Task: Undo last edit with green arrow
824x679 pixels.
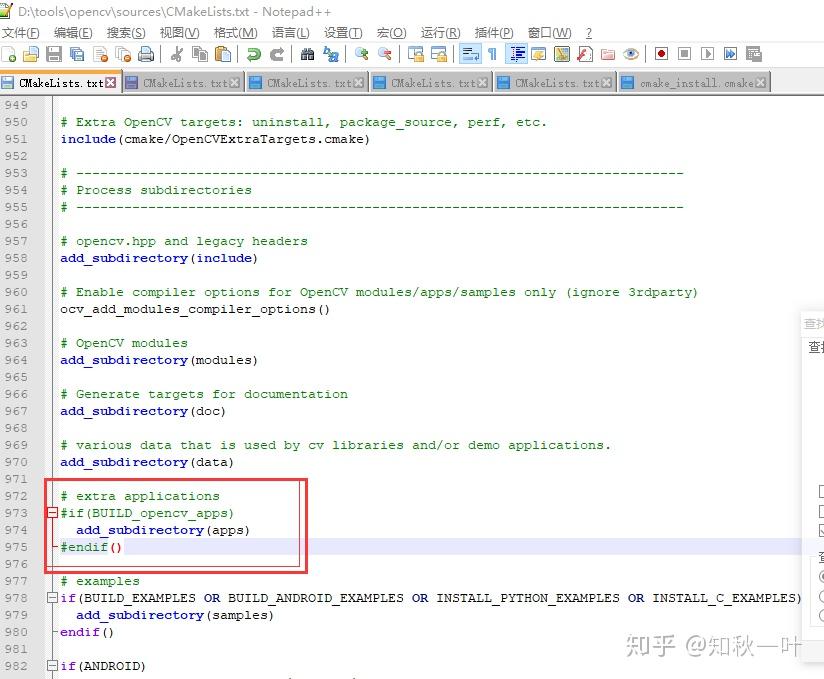Action: (254, 54)
